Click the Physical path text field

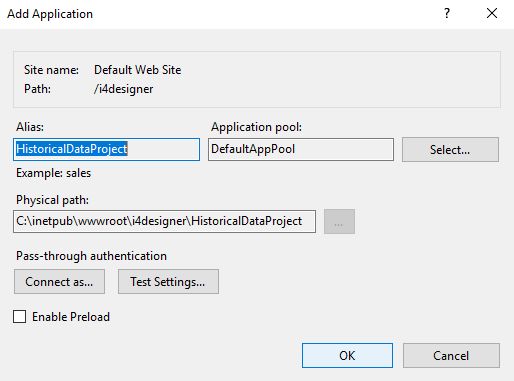pyautogui.click(x=164, y=221)
